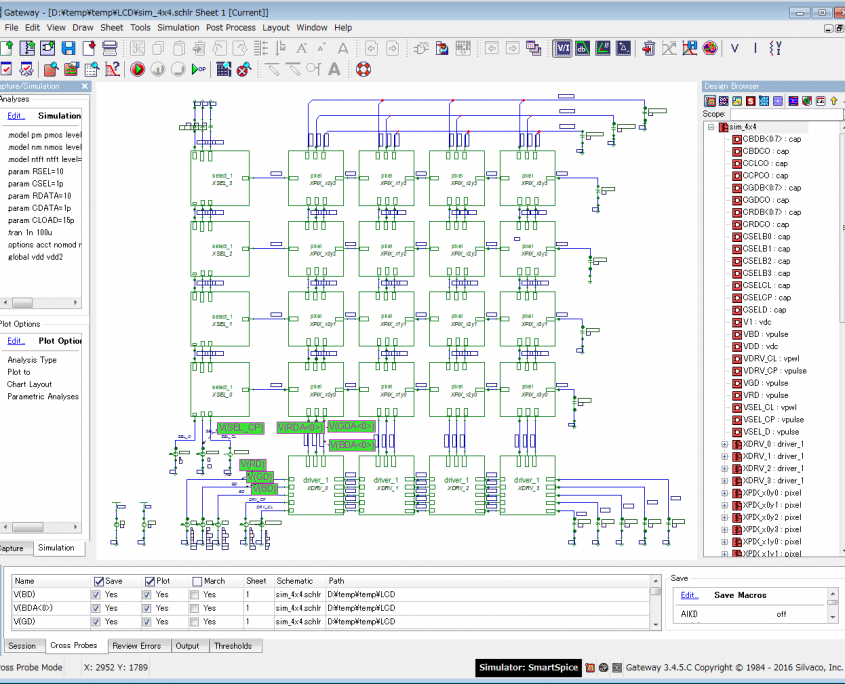Switch to the Review Errors tab

pyautogui.click(x=137, y=646)
